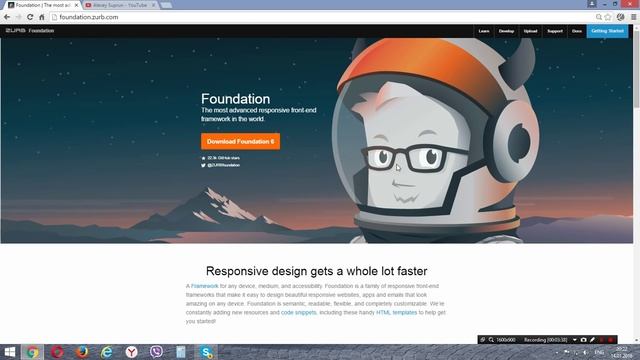Image resolution: width=640 pixels, height=360 pixels.
Task: Expand the recorder dropdown arrow
Action: (x=575, y=340)
